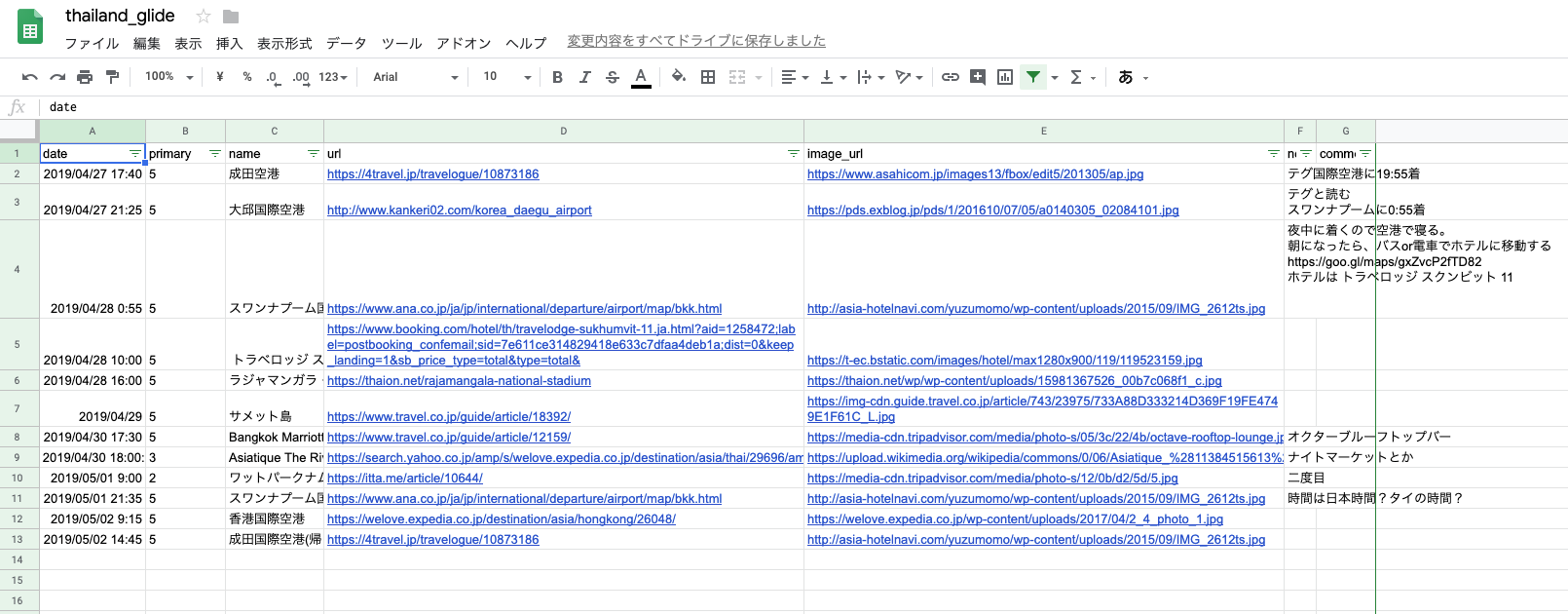The height and width of the screenshot is (614, 1568).
Task: Click the undo icon
Action: pos(30,77)
